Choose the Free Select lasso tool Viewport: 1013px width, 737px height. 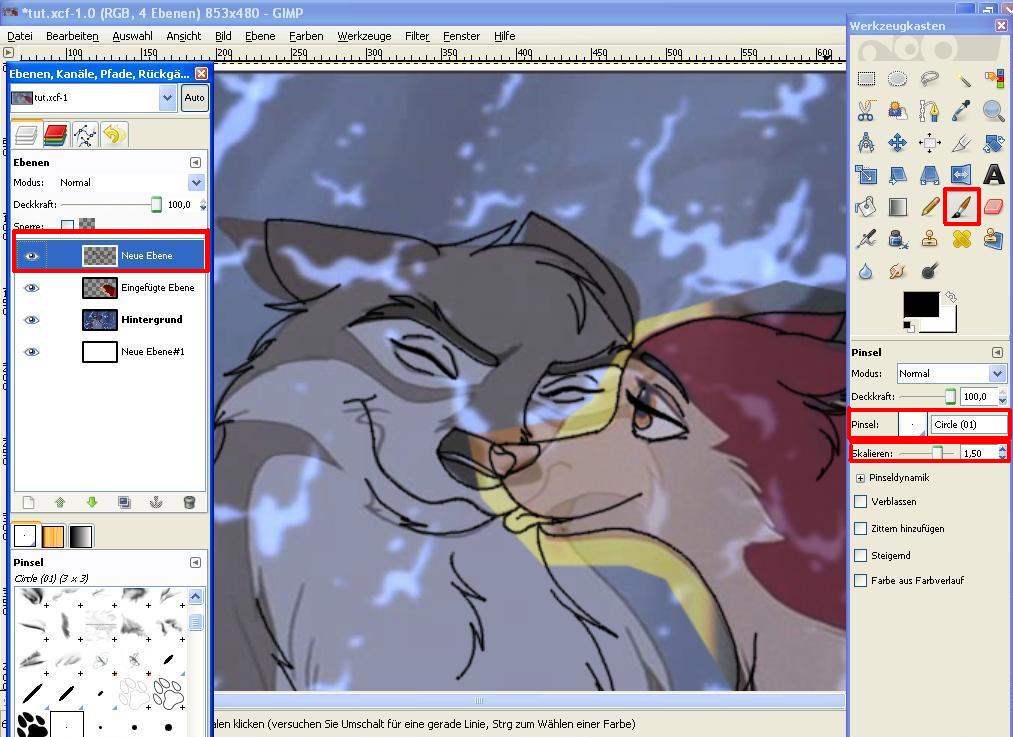pos(930,79)
